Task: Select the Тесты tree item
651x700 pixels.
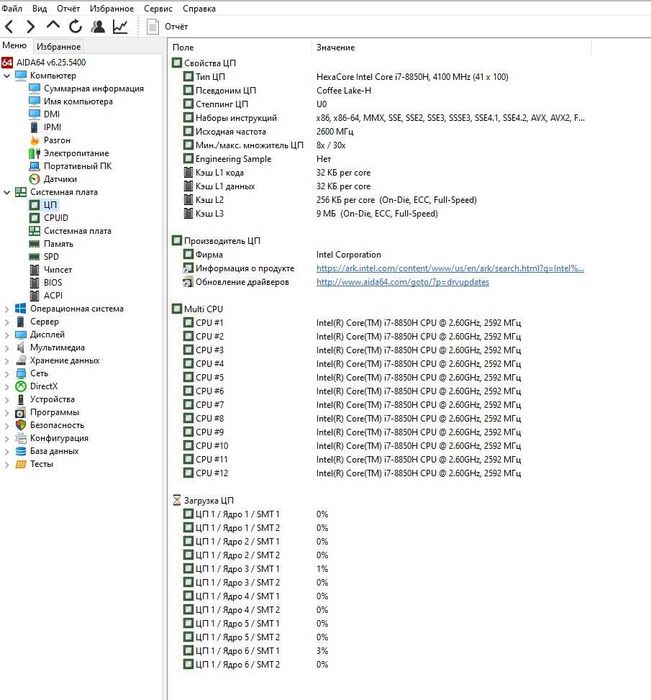Action: [42, 464]
